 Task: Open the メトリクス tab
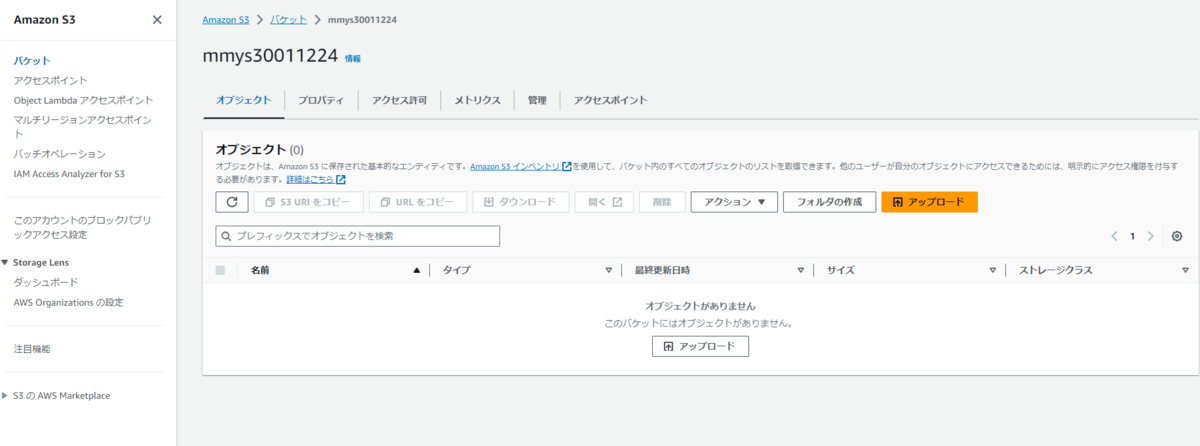(x=477, y=100)
